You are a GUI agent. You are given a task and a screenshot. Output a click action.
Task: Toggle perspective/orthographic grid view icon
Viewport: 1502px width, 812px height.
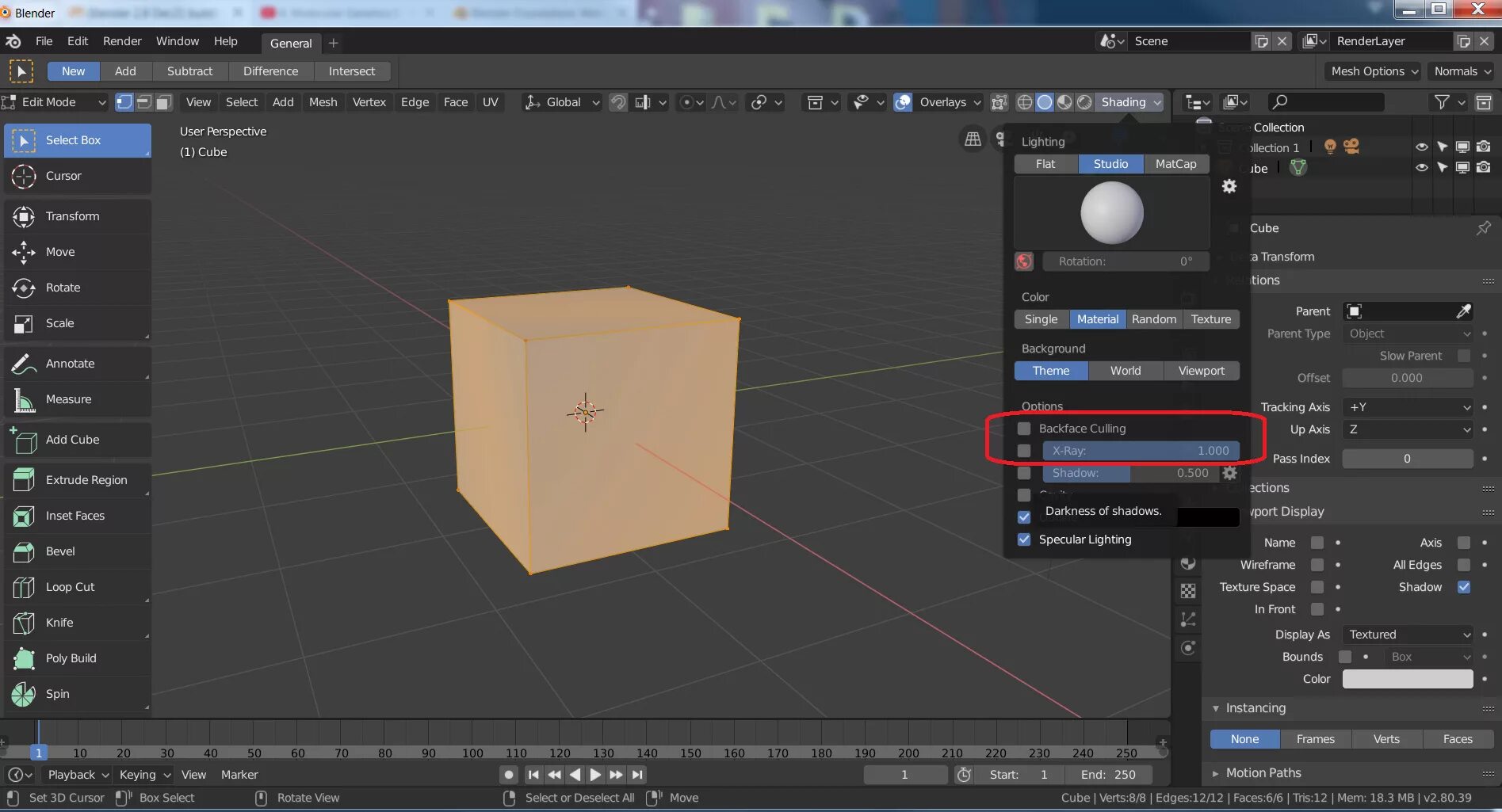pyautogui.click(x=973, y=139)
